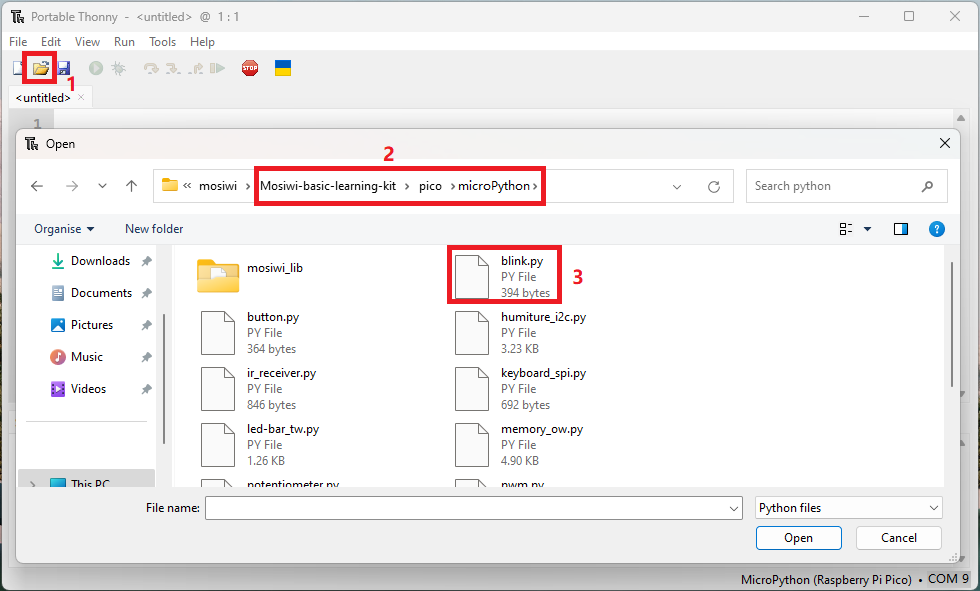Go up one folder with up arrow
This screenshot has height=591, width=980.
click(x=131, y=186)
